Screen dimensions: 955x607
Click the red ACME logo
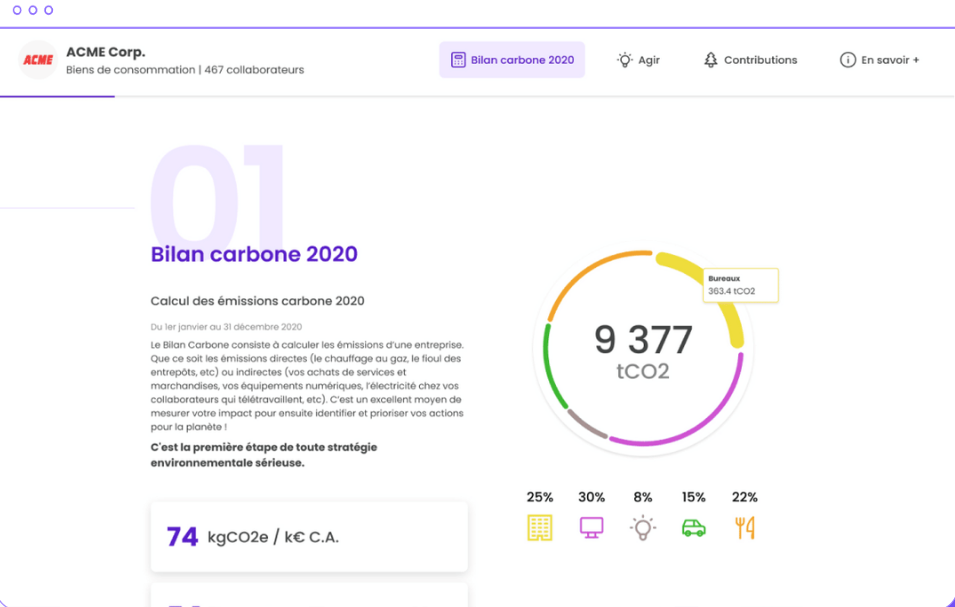click(x=37, y=59)
